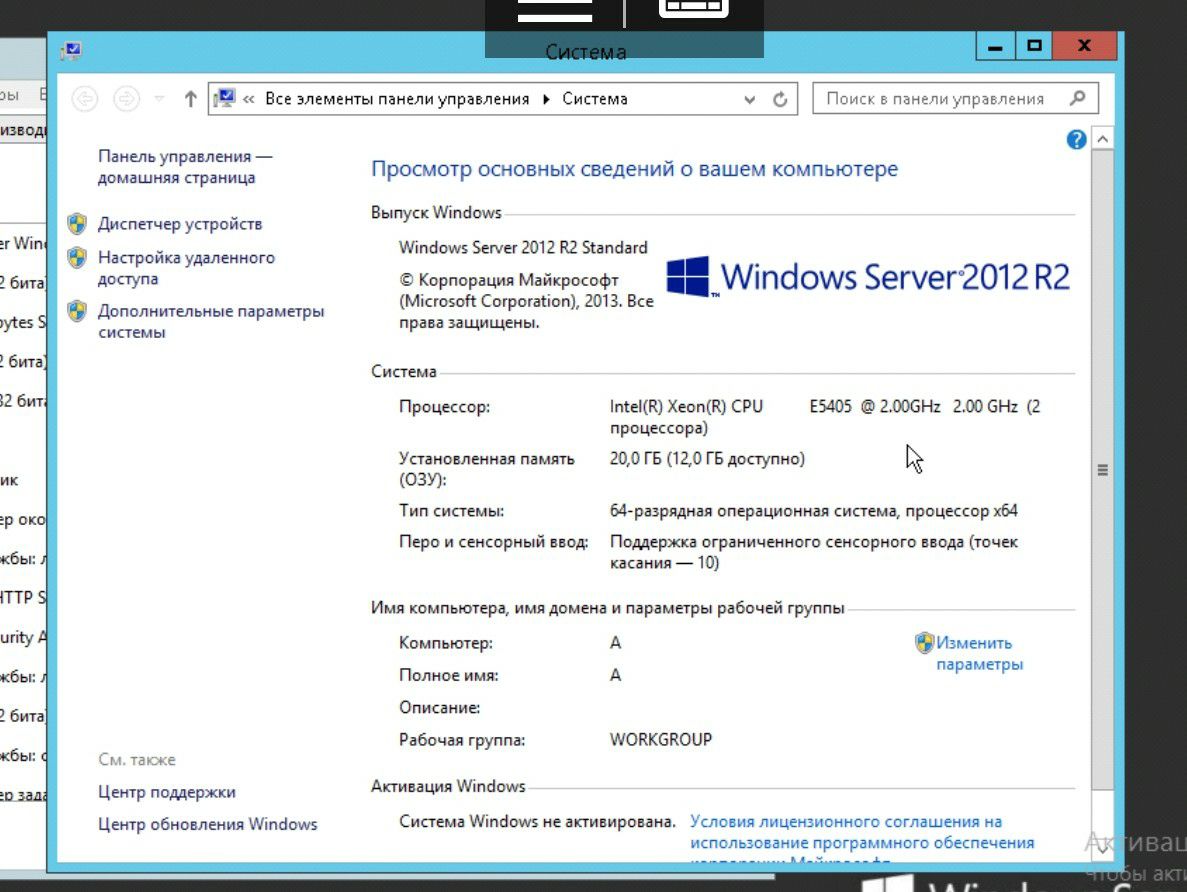This screenshot has height=892, width=1187.
Task: Open recent locations dropdown arrow
Action: [x=159, y=98]
